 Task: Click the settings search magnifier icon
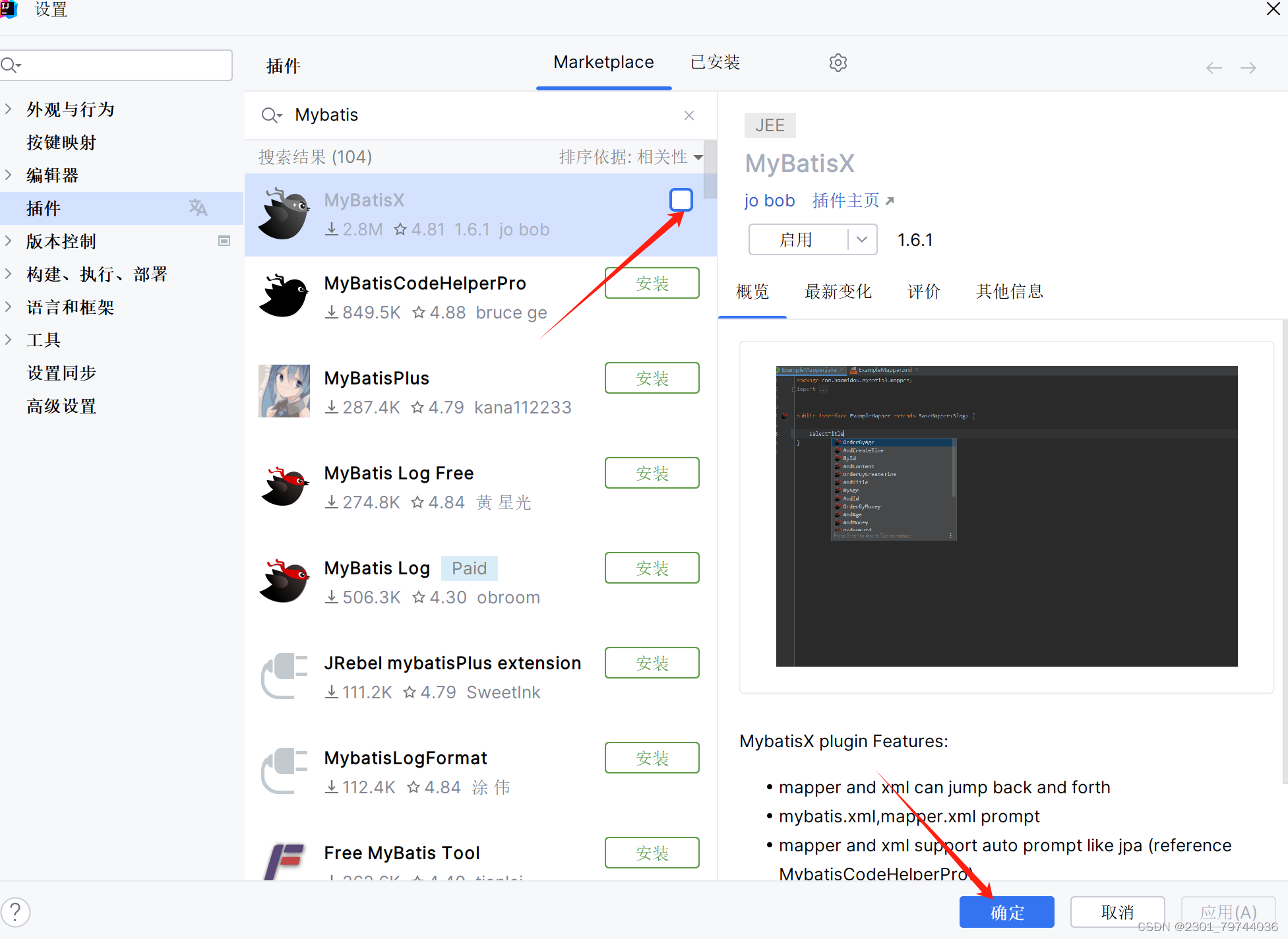[x=11, y=65]
